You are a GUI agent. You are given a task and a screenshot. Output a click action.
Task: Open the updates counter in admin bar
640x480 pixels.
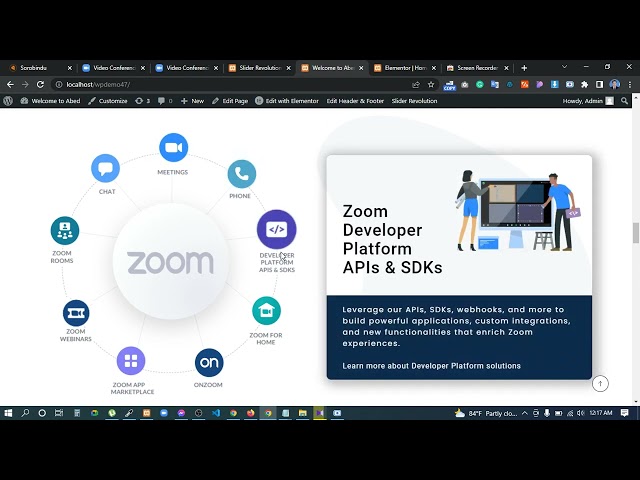tap(142, 101)
